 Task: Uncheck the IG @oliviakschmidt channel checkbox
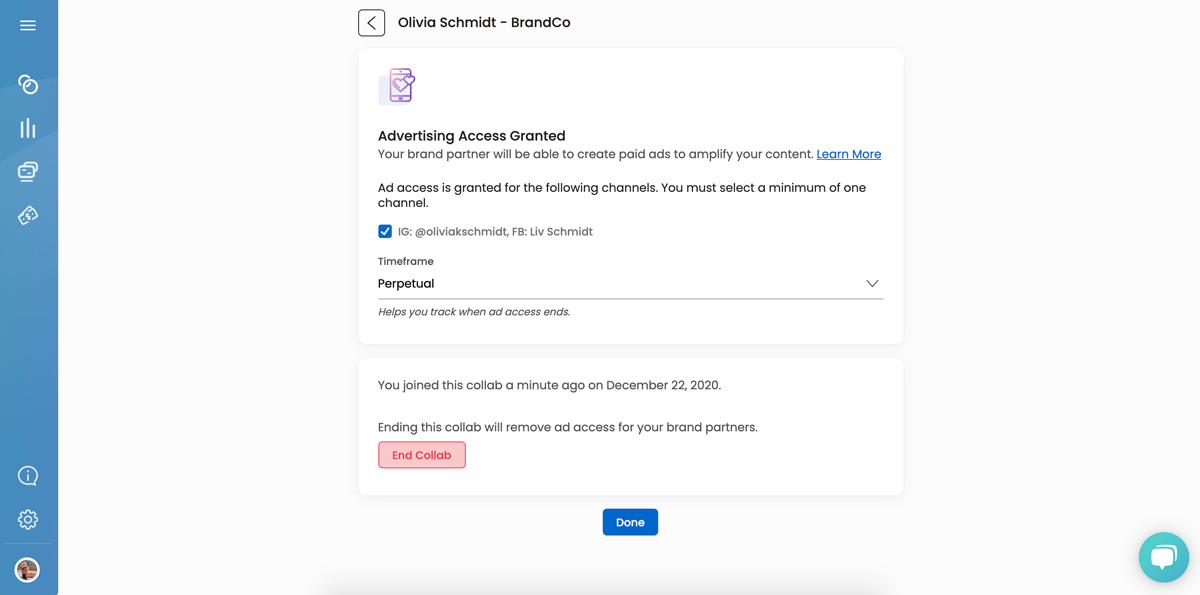(385, 231)
